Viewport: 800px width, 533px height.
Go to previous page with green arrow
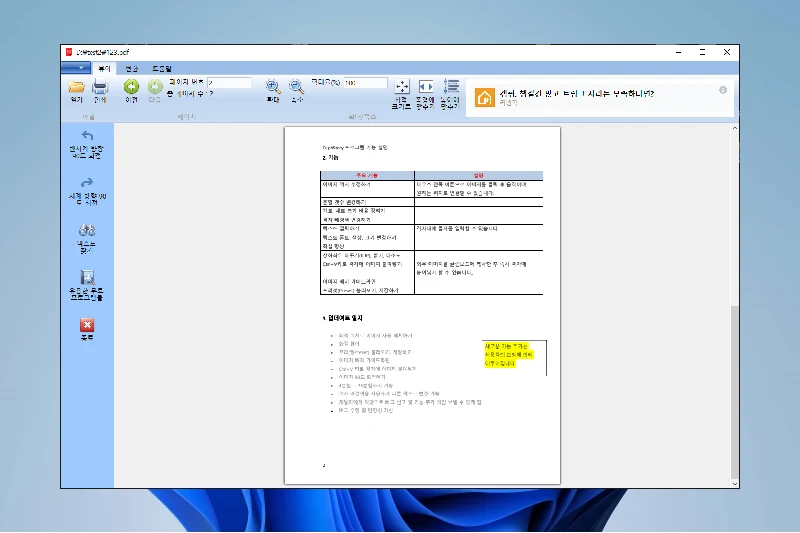[x=131, y=91]
